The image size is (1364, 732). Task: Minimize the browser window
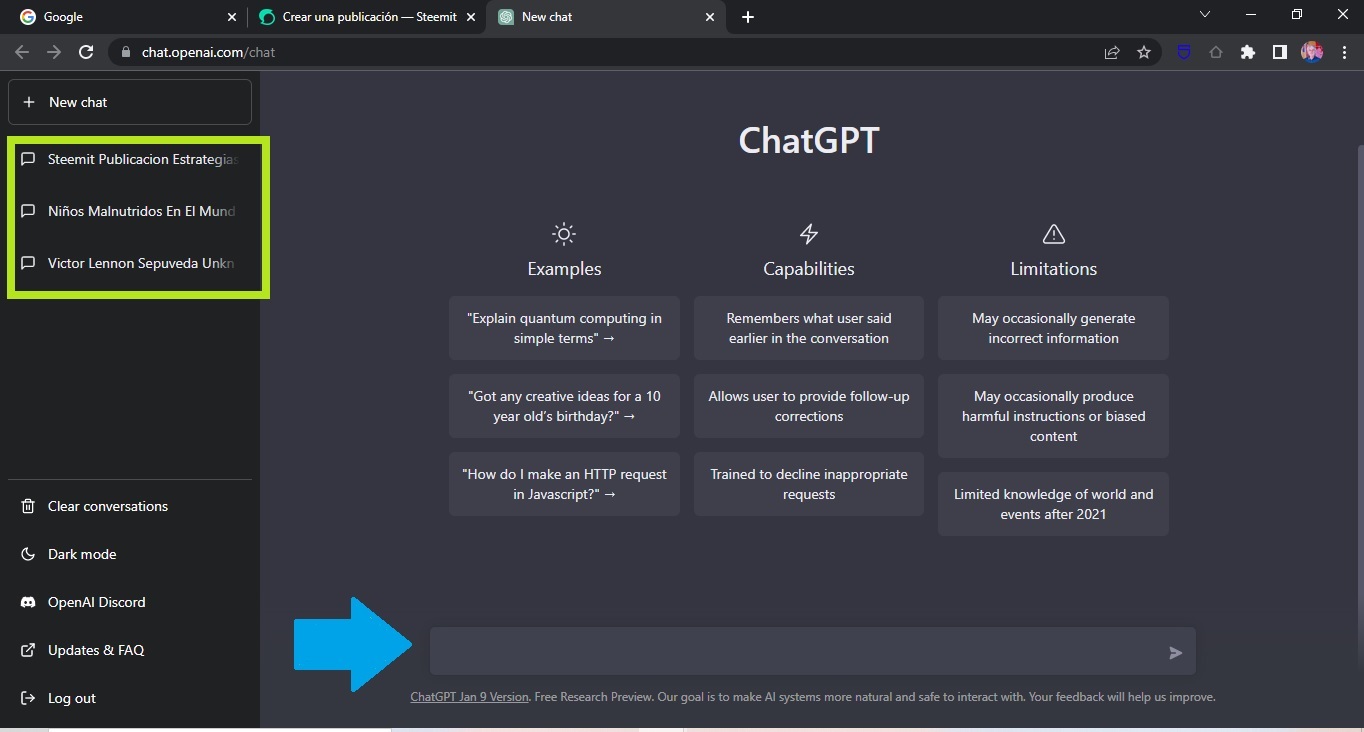click(x=1251, y=15)
